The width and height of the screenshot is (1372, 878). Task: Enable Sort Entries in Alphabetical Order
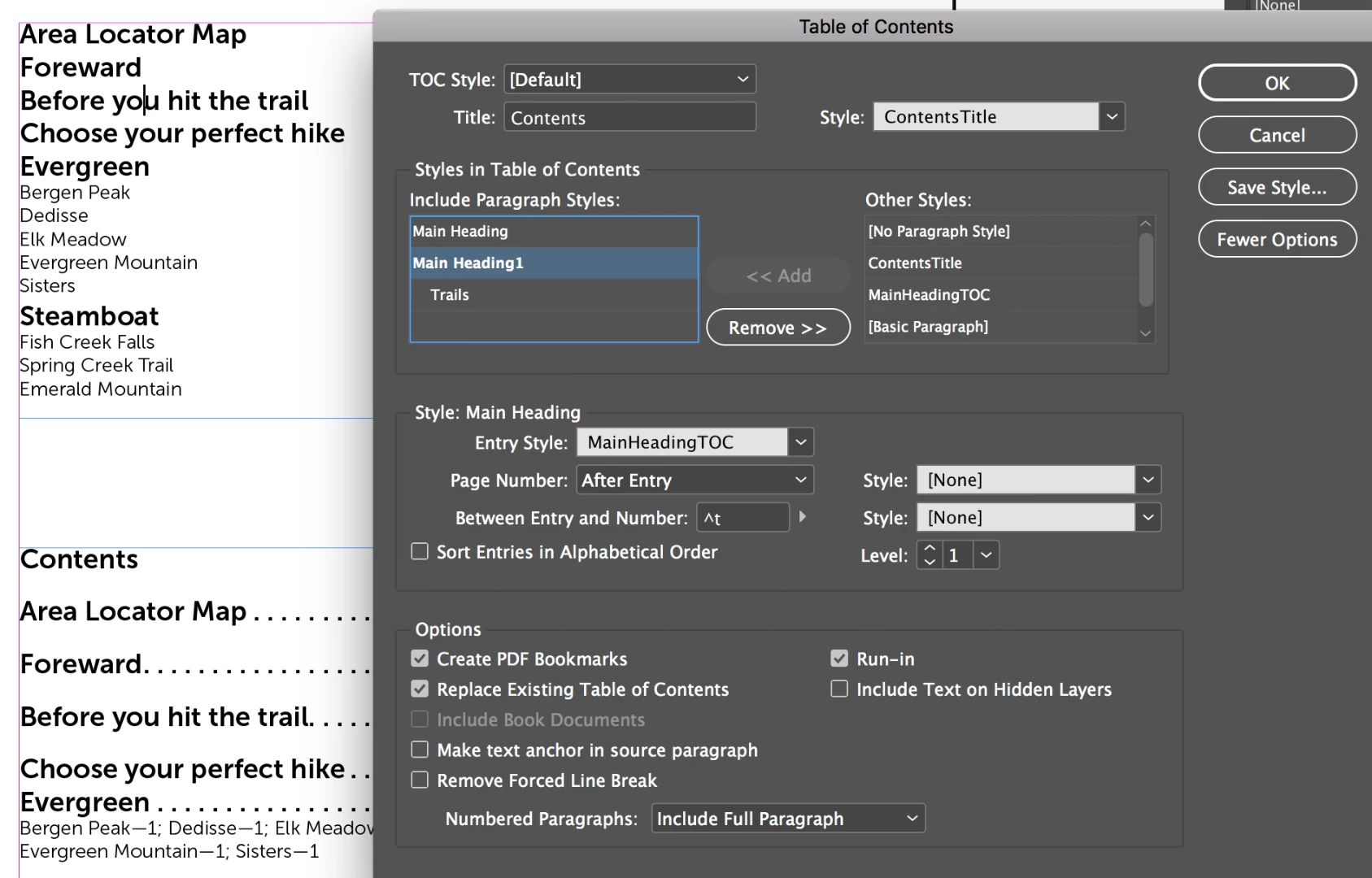[420, 551]
